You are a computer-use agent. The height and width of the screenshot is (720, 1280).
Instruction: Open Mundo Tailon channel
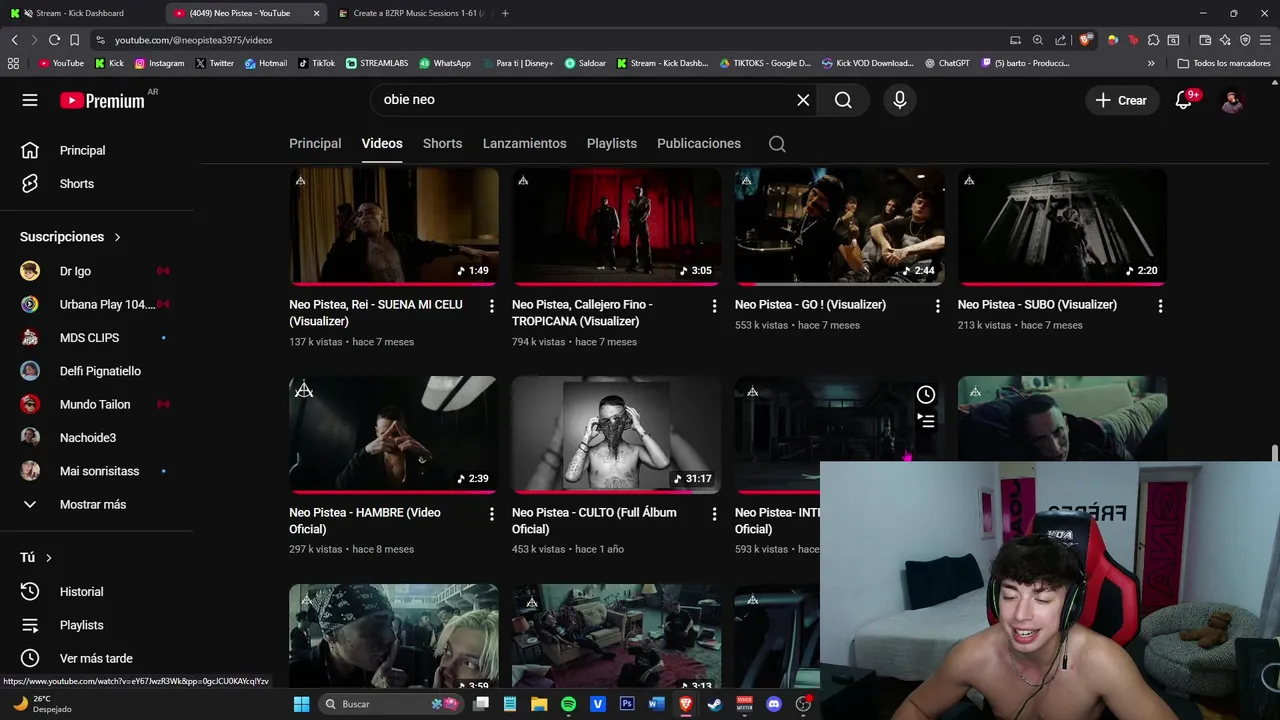pos(97,404)
